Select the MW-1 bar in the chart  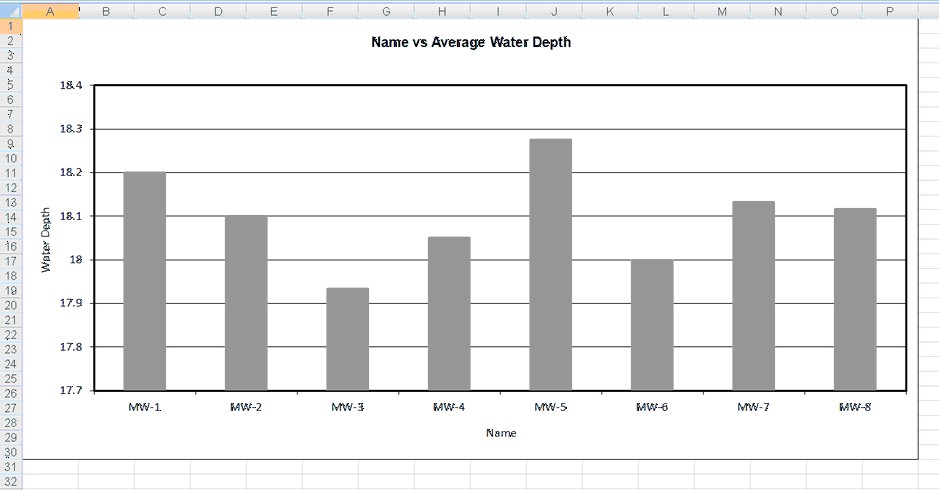[144, 281]
